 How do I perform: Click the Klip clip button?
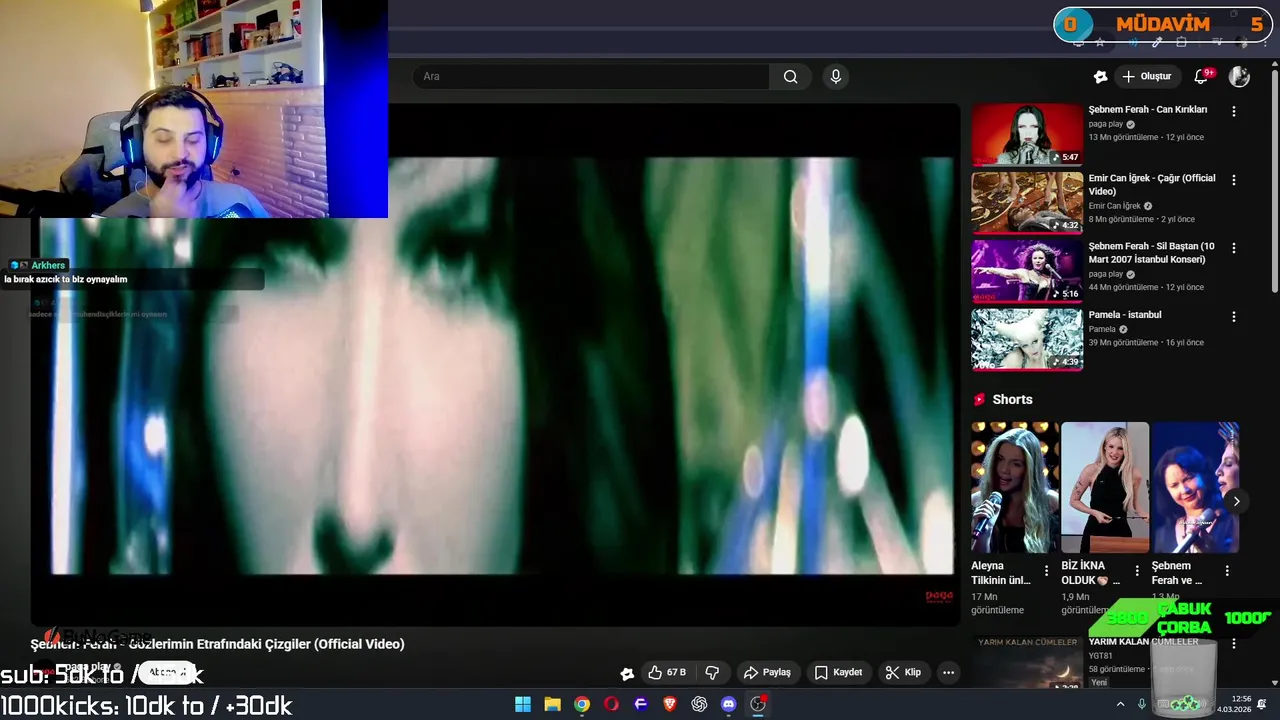(x=903, y=673)
